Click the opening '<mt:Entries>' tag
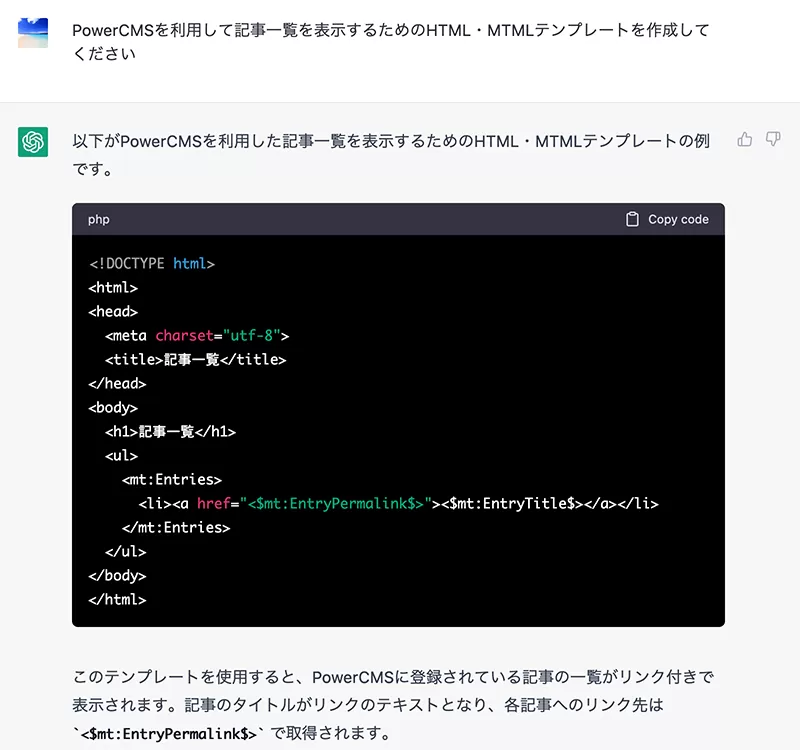This screenshot has width=800, height=750. pyautogui.click(x=172, y=480)
